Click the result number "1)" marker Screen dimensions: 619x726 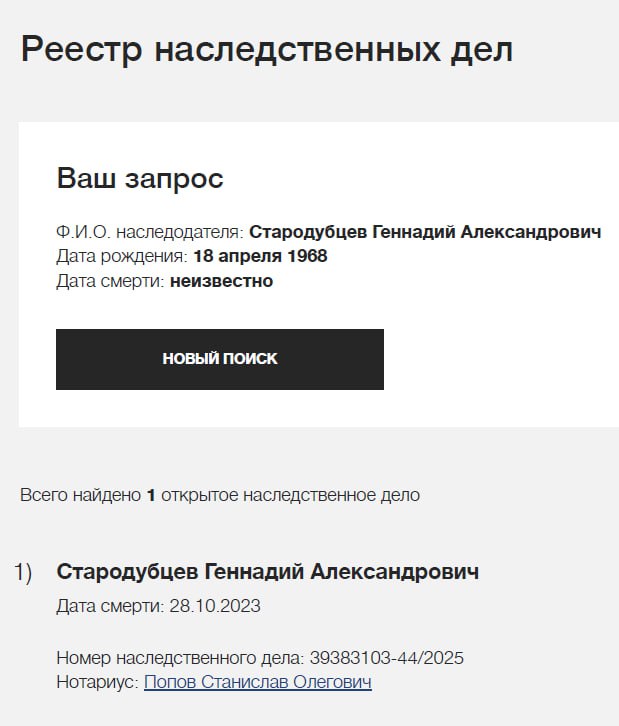click(23, 572)
